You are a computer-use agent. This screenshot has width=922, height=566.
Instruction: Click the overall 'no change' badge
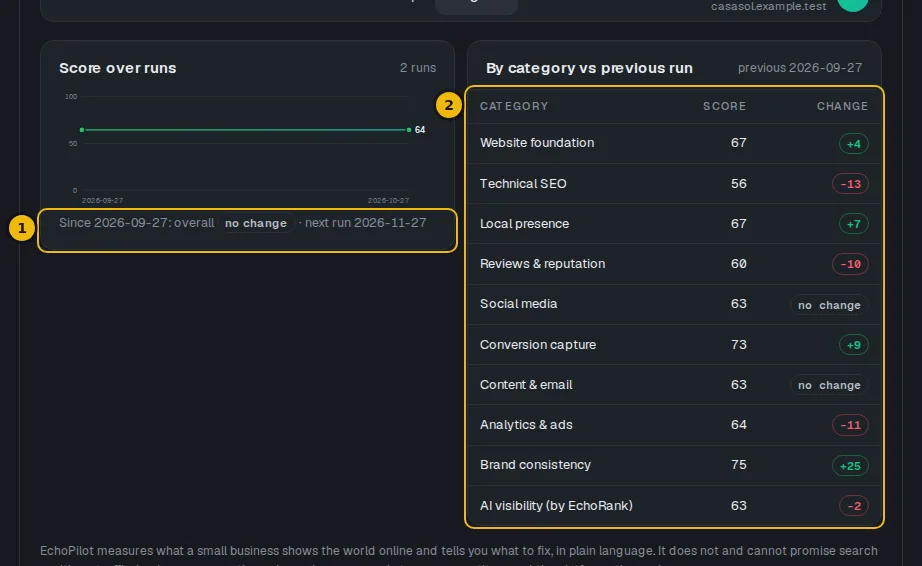coord(256,223)
